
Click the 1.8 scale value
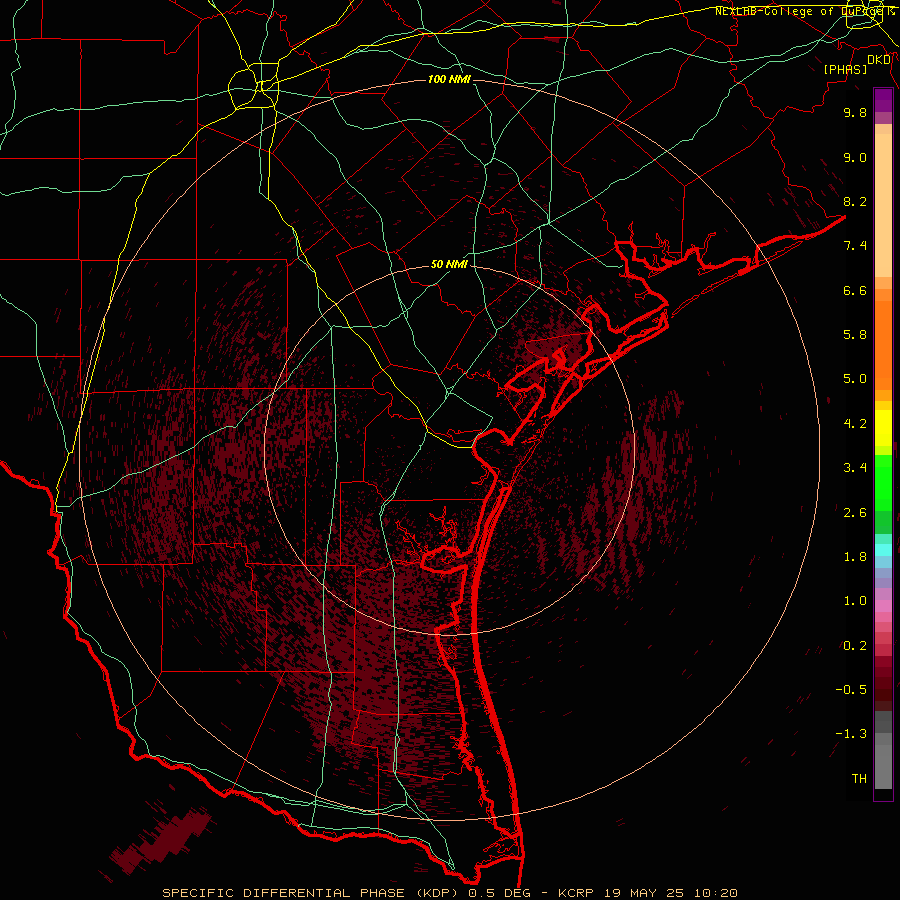pyautogui.click(x=855, y=557)
